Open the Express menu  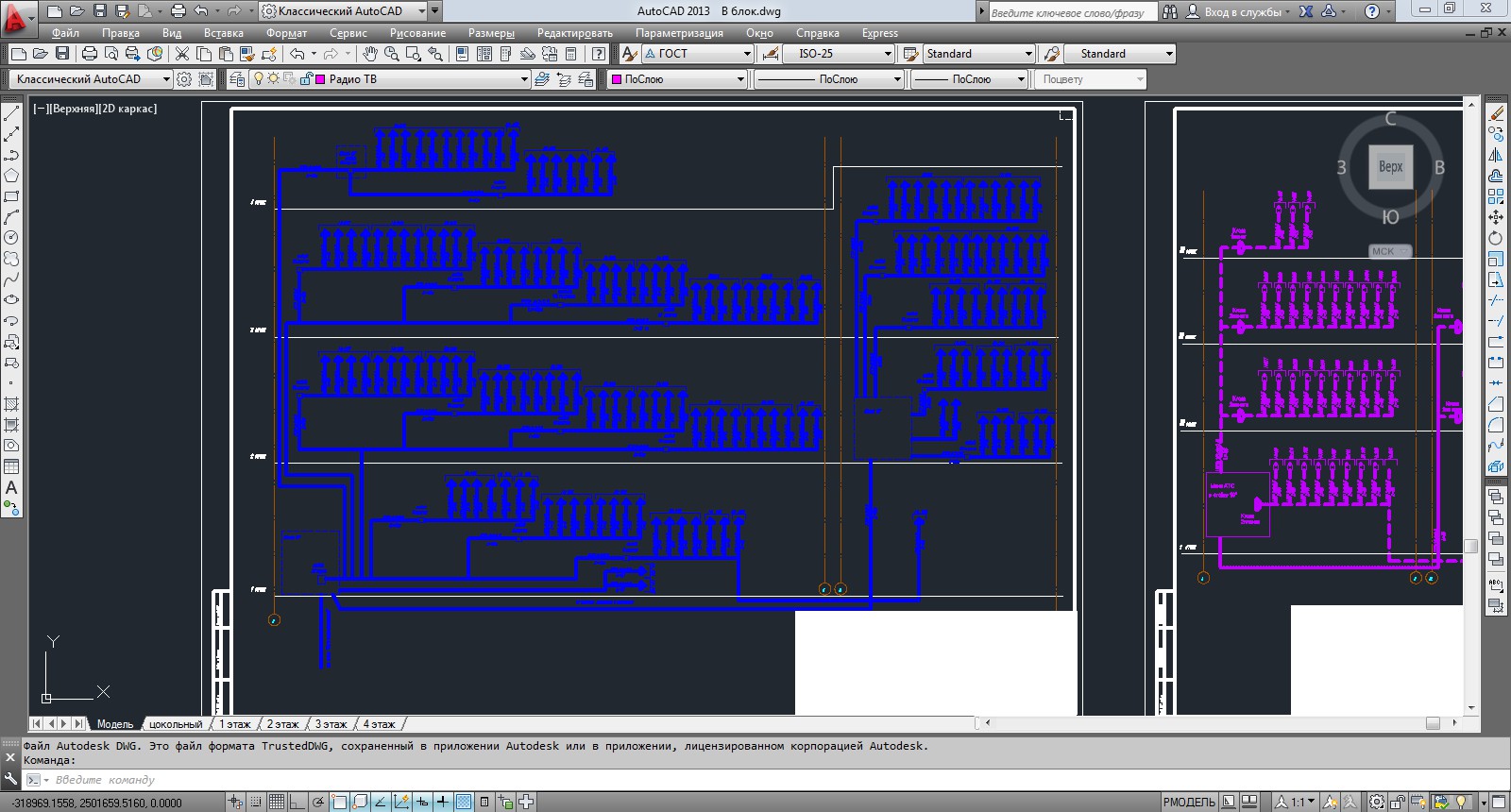[880, 33]
